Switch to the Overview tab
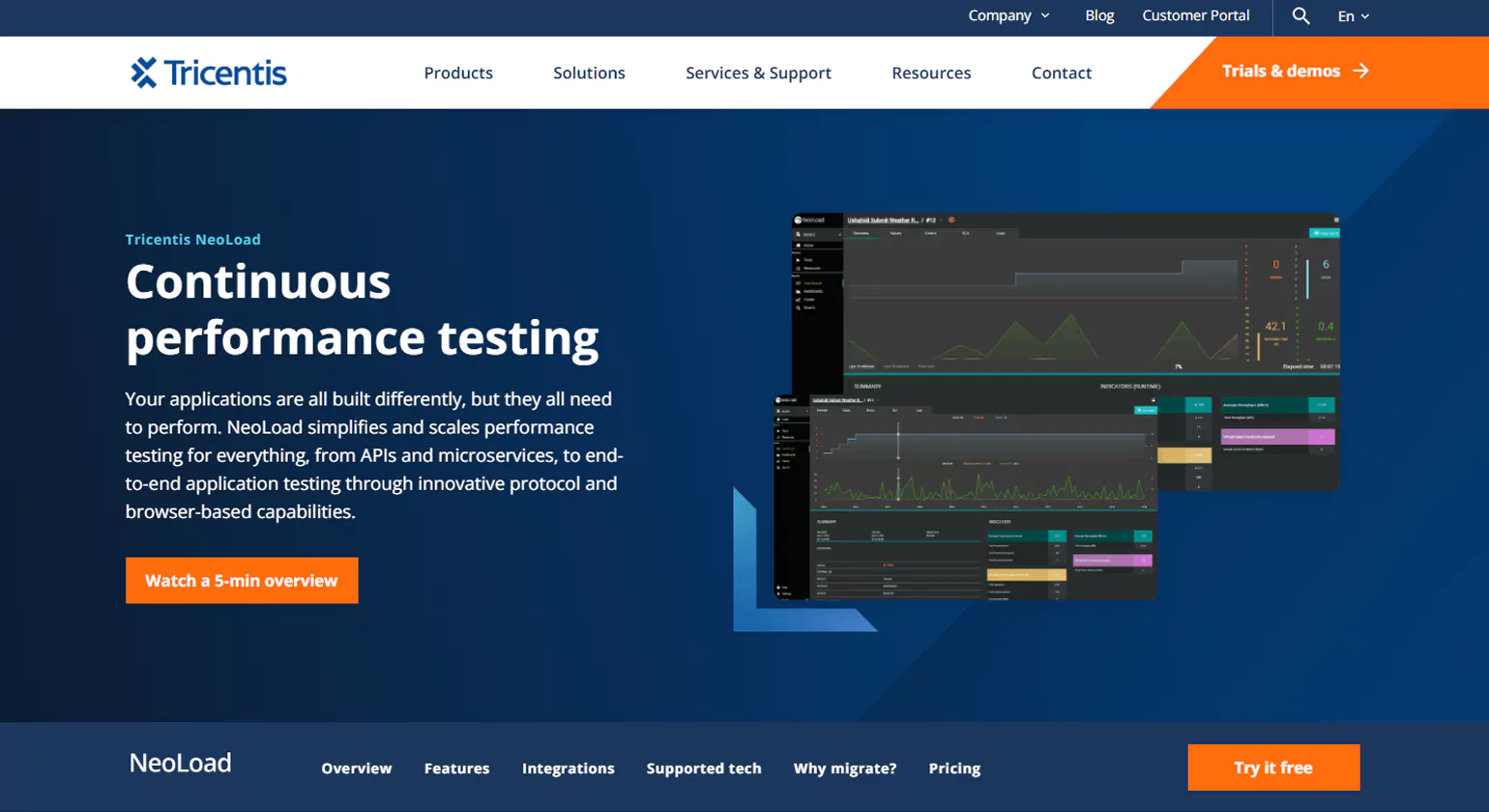Image resolution: width=1489 pixels, height=812 pixels. click(357, 768)
